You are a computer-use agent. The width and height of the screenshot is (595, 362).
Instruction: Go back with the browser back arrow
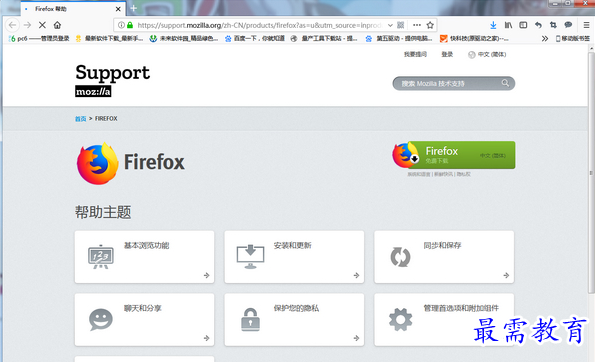[13, 25]
